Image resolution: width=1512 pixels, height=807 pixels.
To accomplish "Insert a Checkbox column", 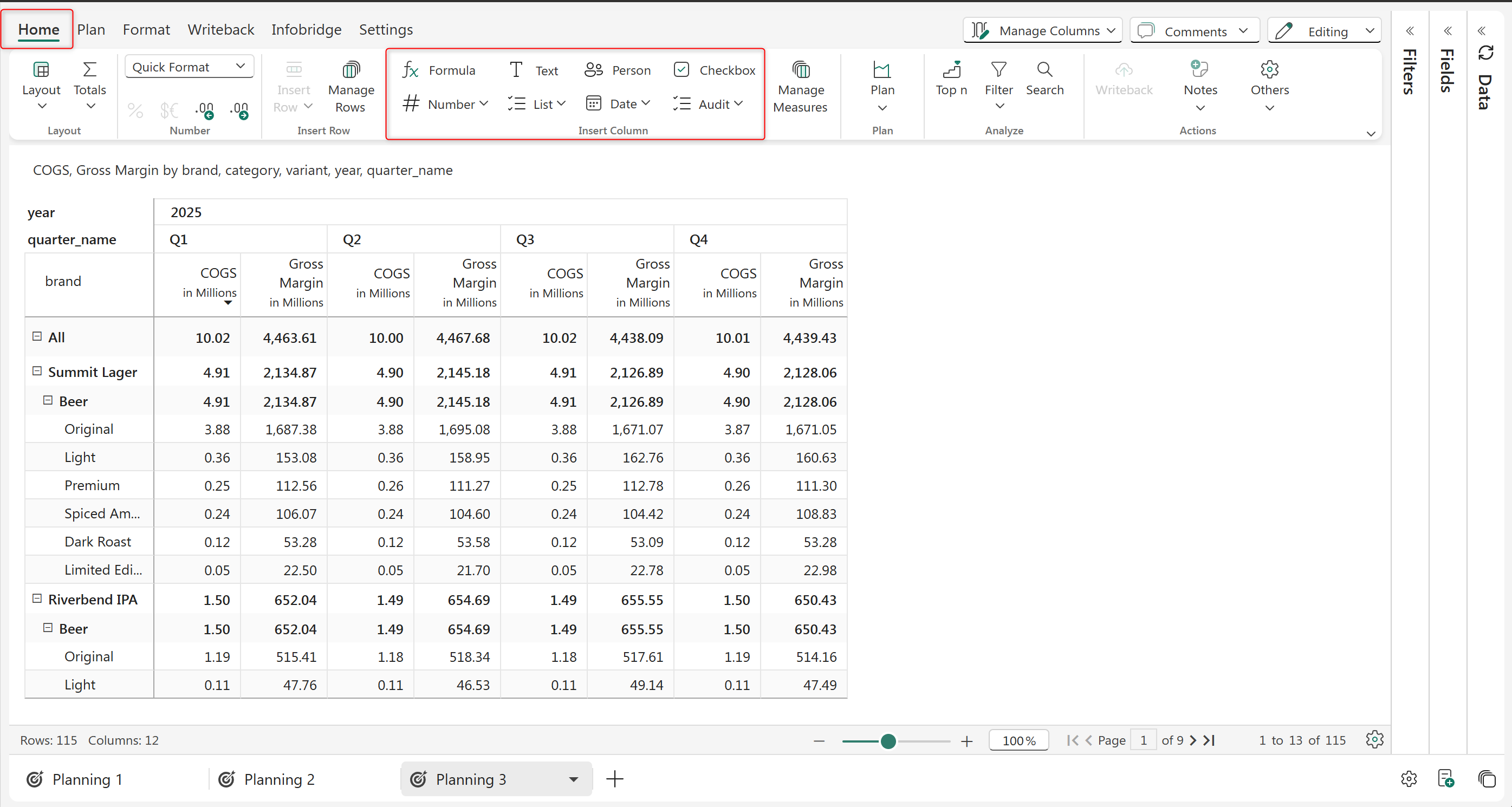I will (x=715, y=70).
